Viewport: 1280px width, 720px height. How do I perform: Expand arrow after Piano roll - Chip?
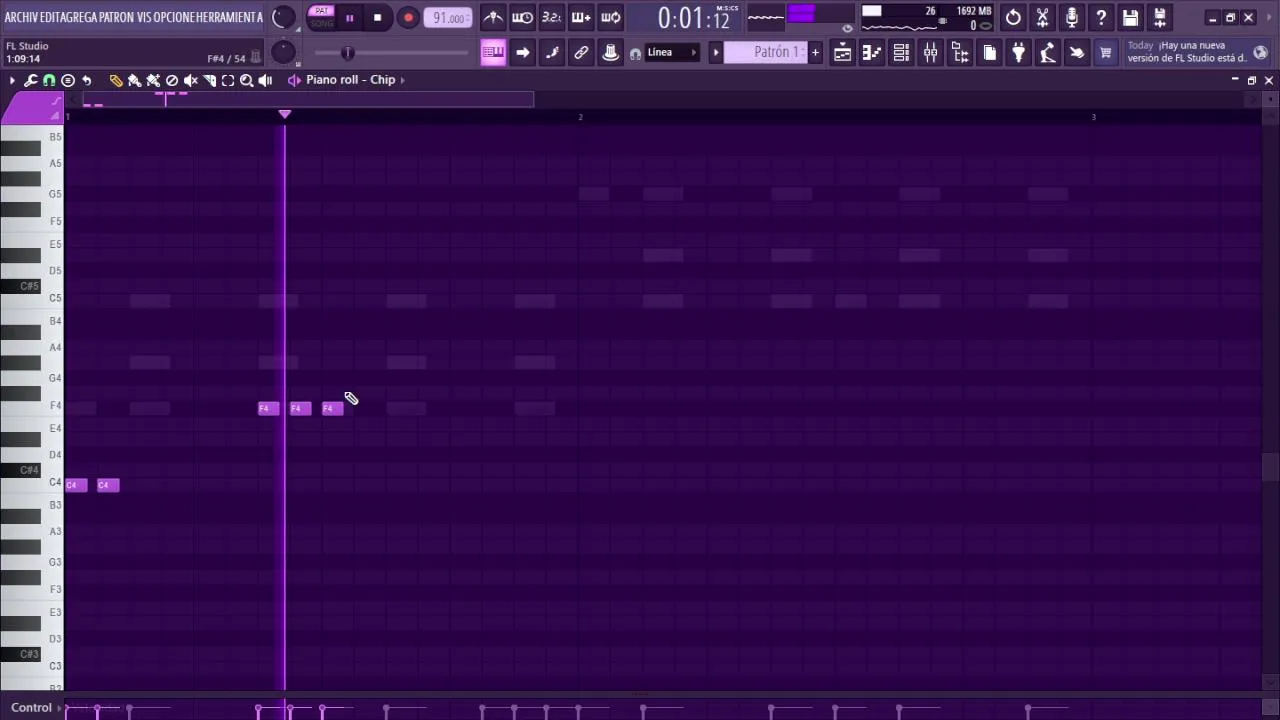(402, 80)
